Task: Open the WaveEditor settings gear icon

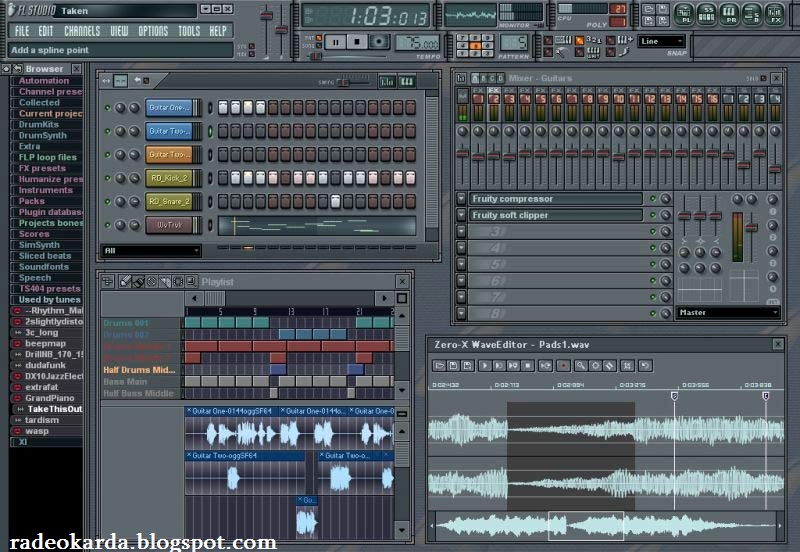Action: [x=595, y=365]
